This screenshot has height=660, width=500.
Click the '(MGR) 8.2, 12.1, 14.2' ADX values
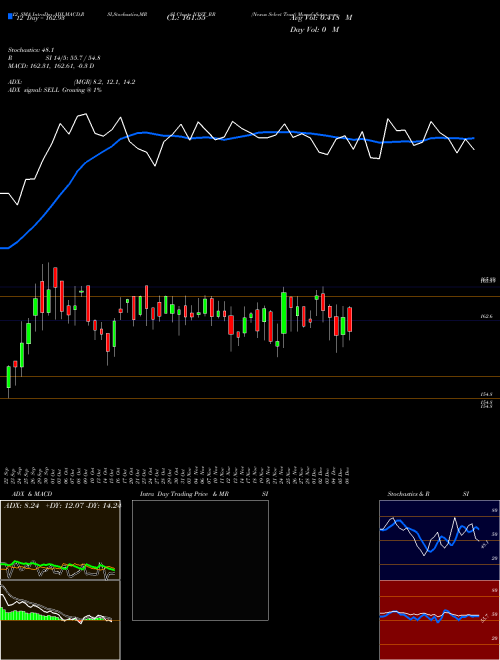(105, 82)
